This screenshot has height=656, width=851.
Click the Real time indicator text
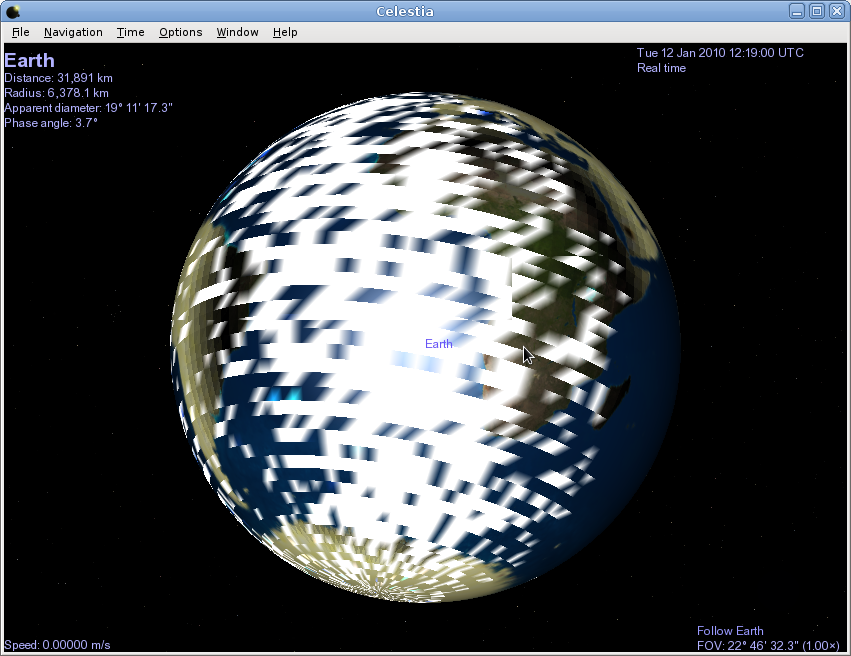(x=661, y=68)
